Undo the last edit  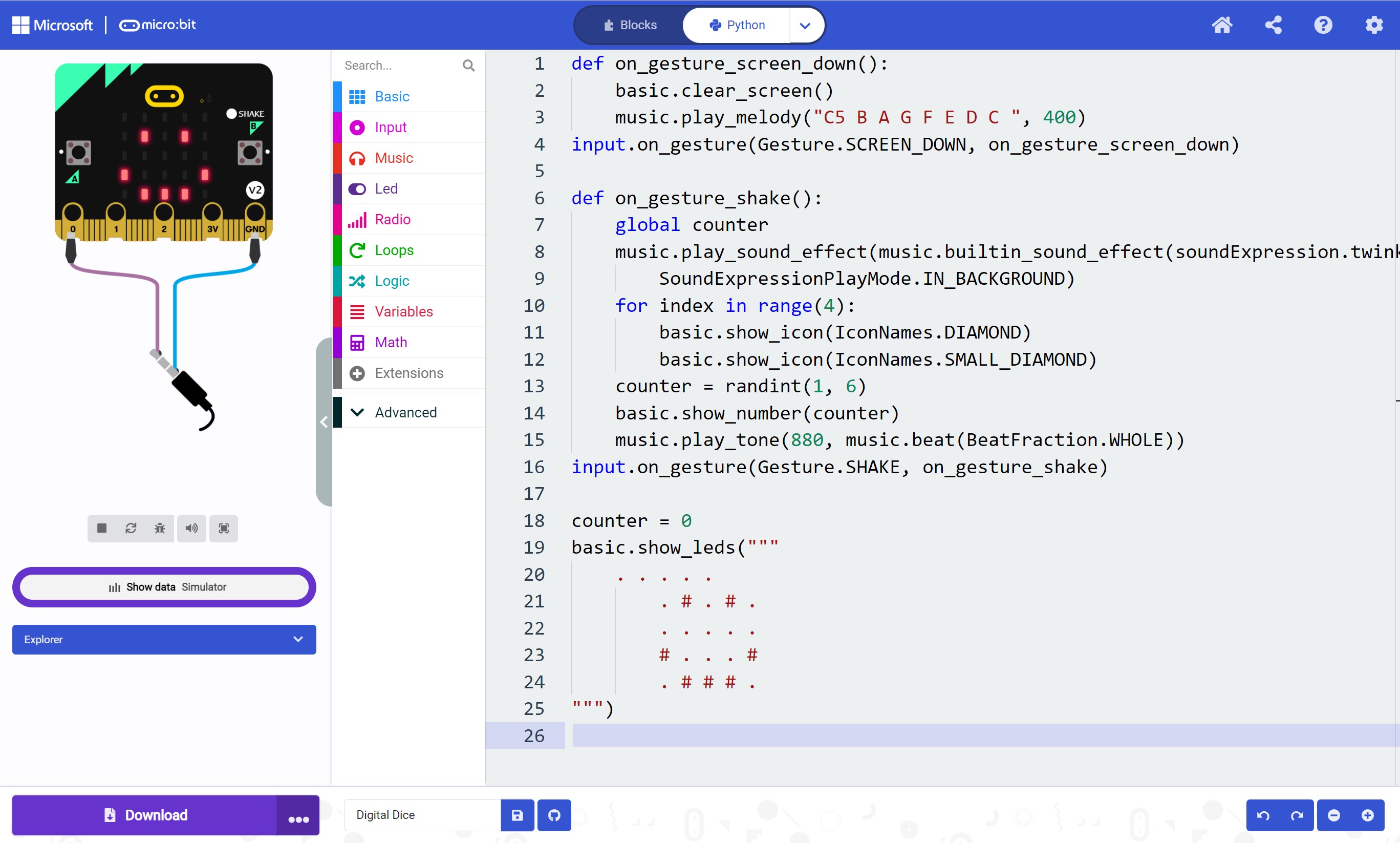(1263, 815)
